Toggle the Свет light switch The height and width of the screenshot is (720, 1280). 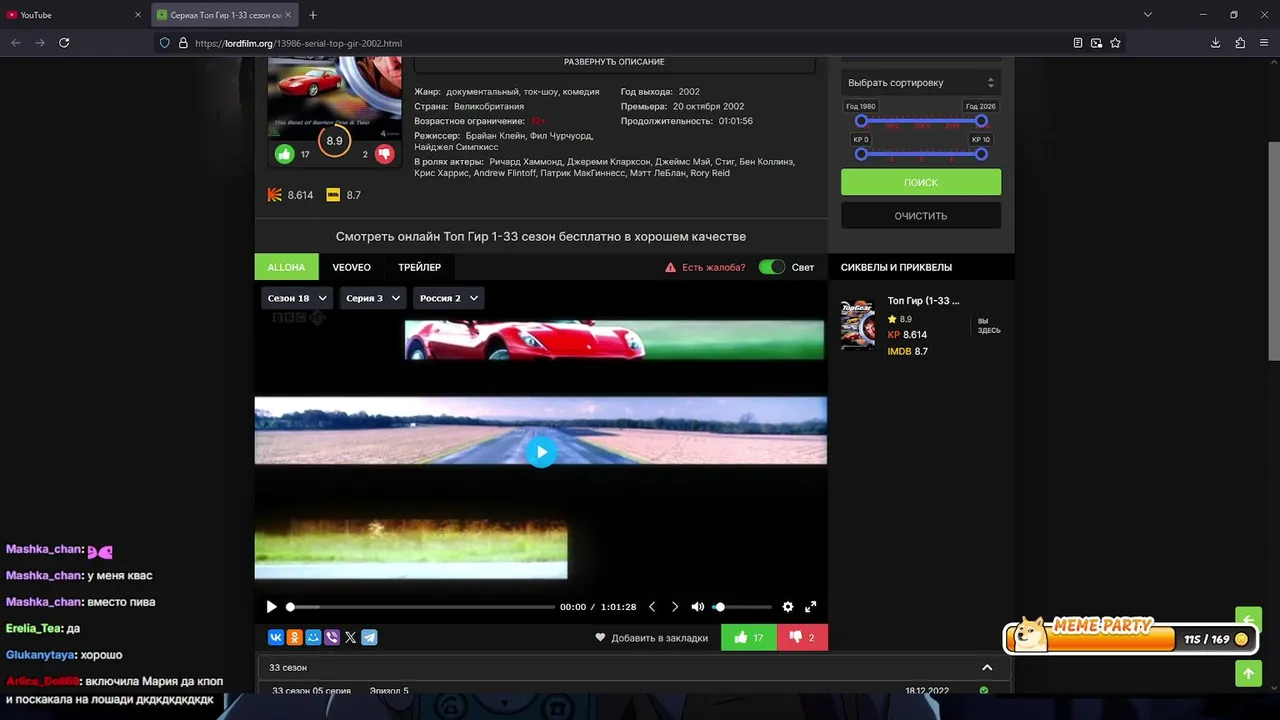[x=772, y=267]
